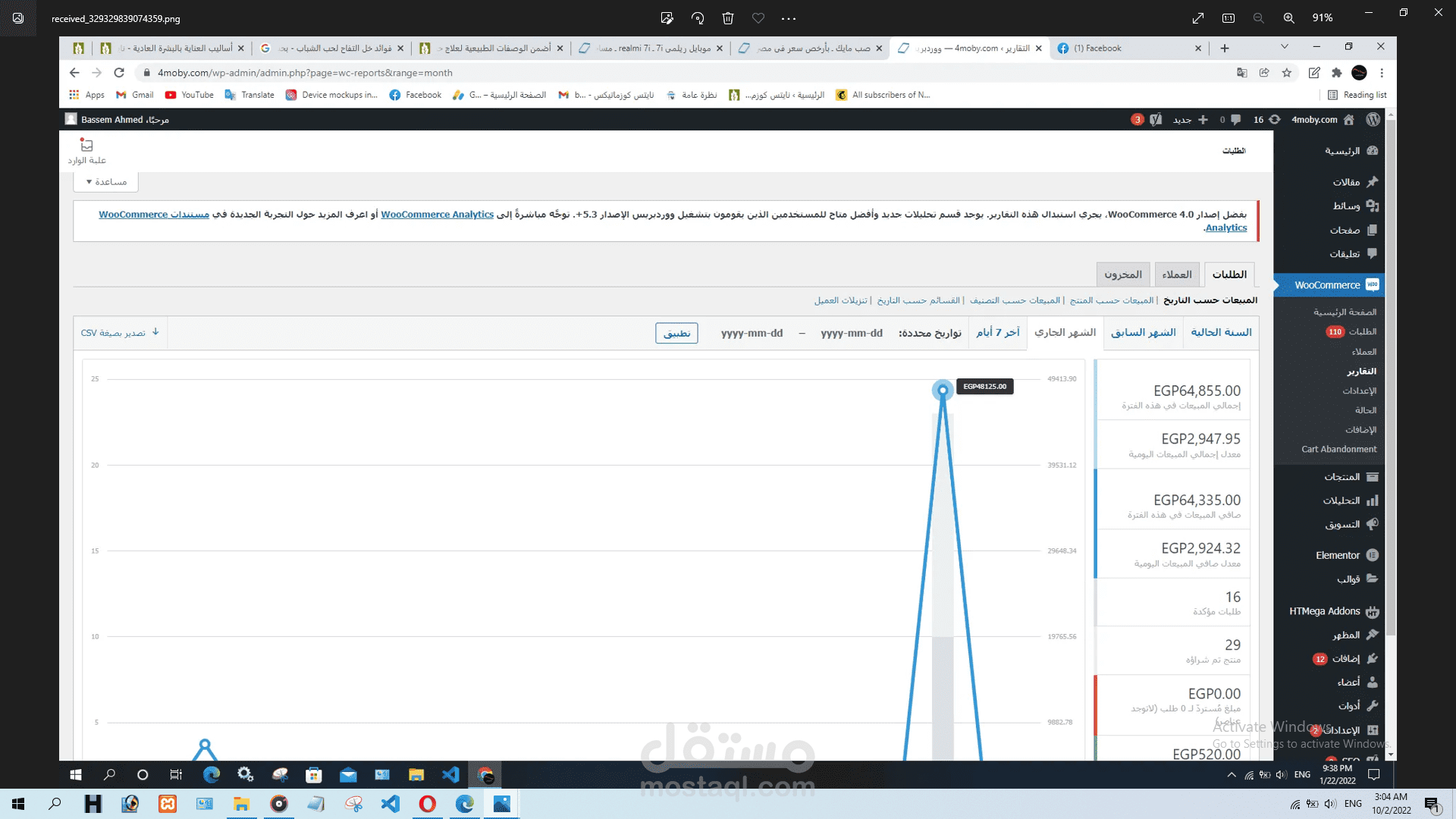This screenshot has width=1456, height=819.
Task: Add image to favorites with heart
Action: (758, 18)
